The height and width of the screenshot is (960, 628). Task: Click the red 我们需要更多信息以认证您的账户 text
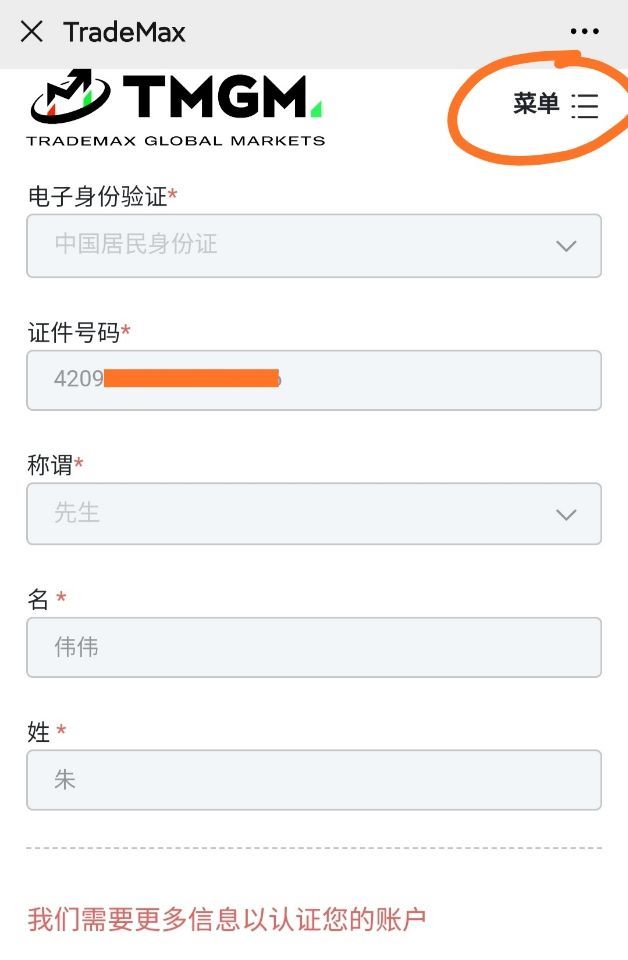pos(227,919)
